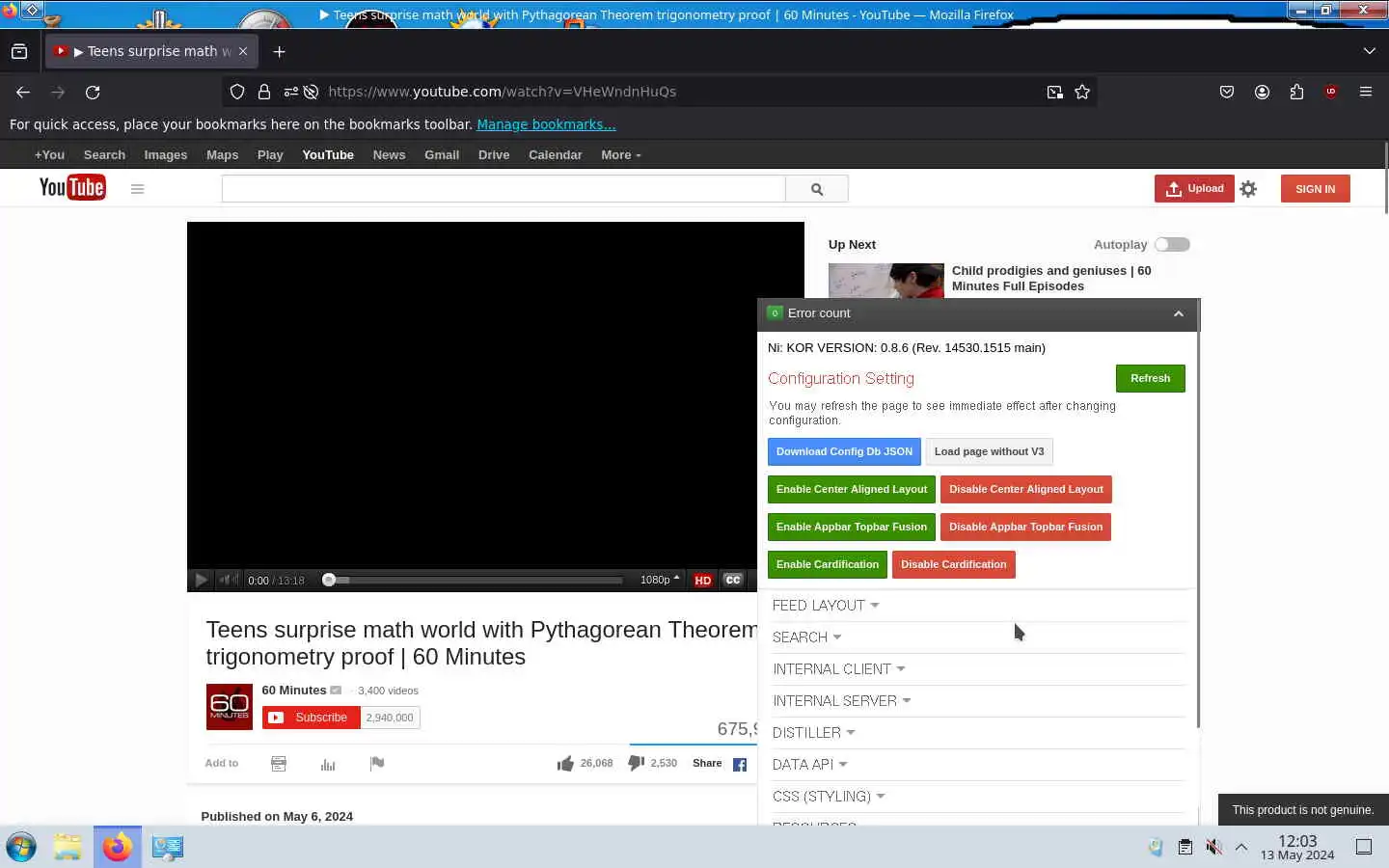
Task: Mute the video with the speaker icon
Action: tap(229, 580)
